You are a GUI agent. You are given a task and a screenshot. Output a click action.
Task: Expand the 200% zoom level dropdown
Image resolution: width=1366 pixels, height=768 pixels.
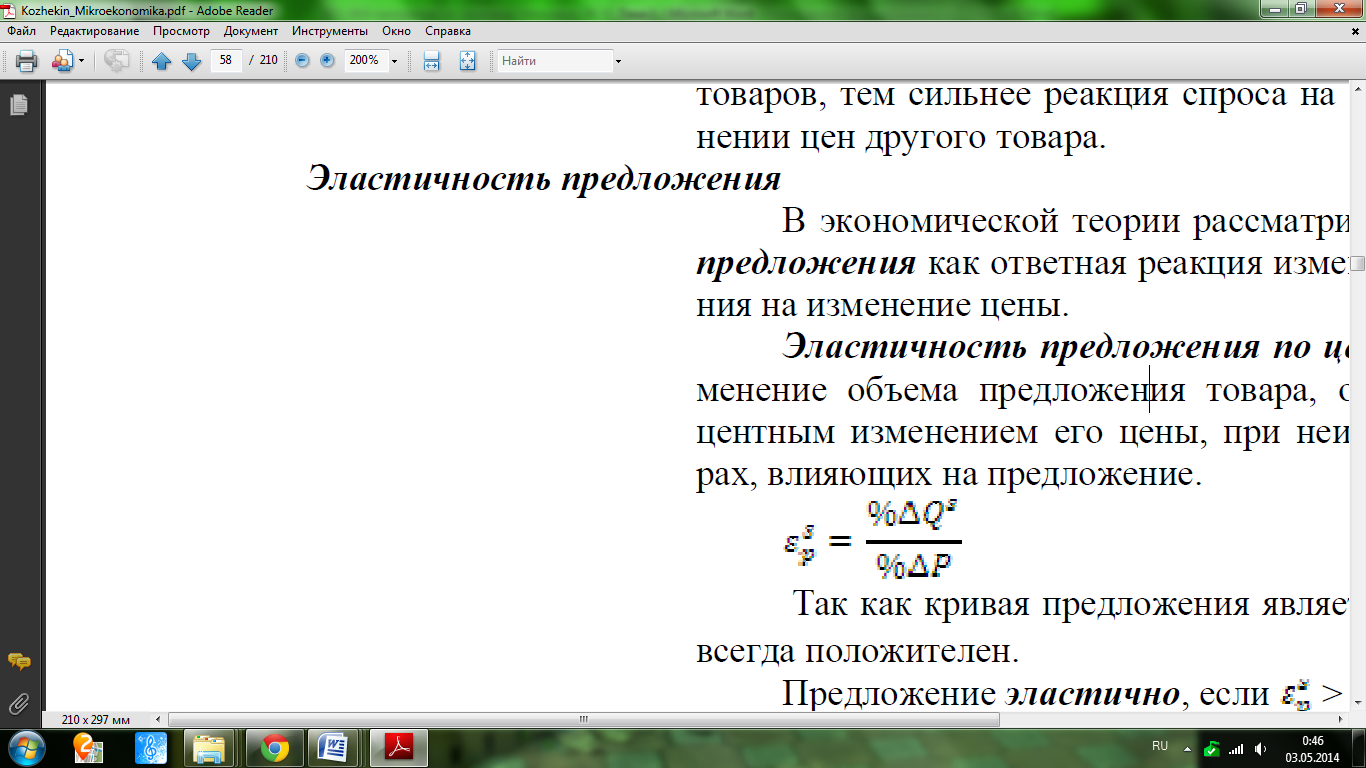(x=394, y=61)
